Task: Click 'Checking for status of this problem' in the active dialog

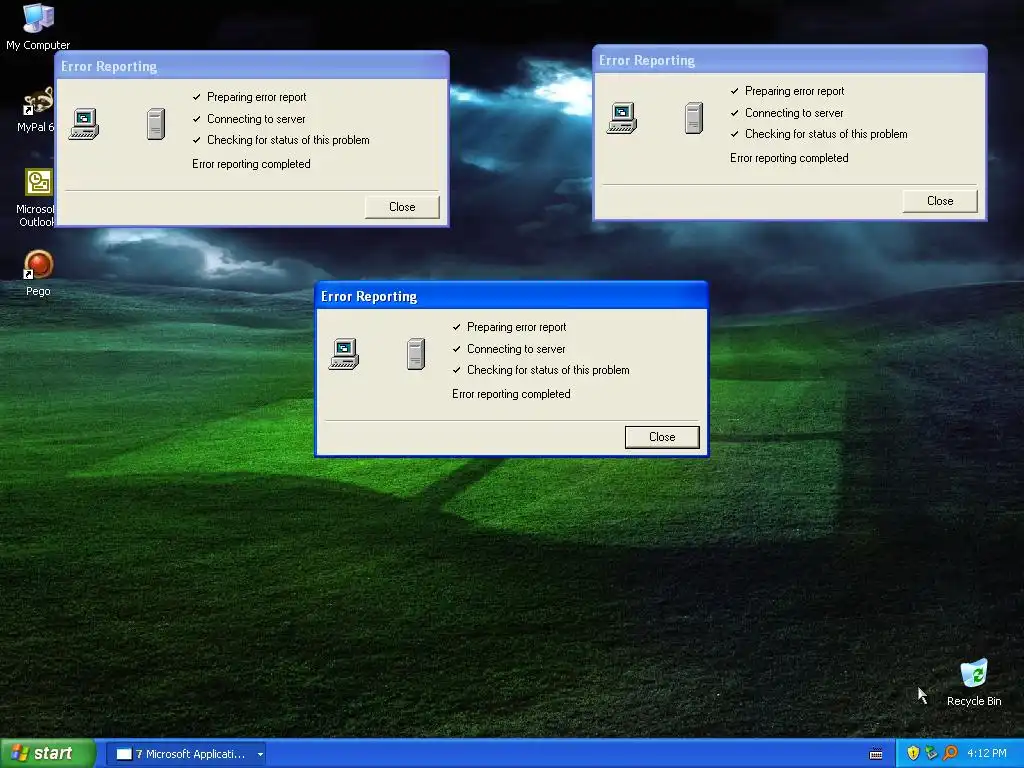Action: click(548, 370)
